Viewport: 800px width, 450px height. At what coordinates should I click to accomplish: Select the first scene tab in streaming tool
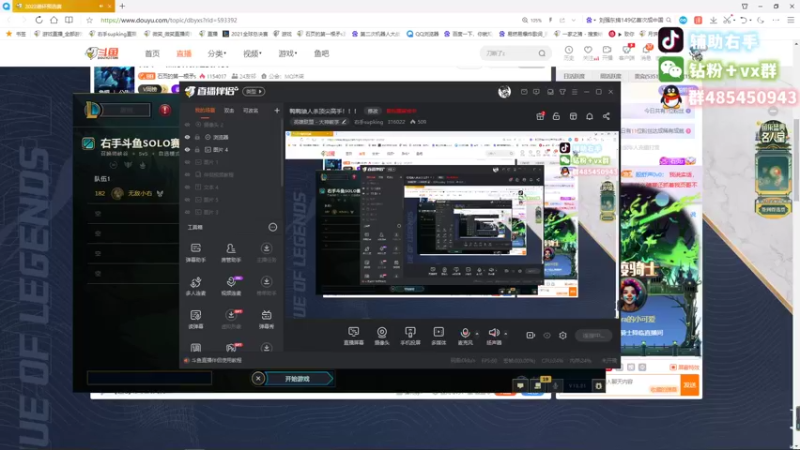pyautogui.click(x=205, y=110)
